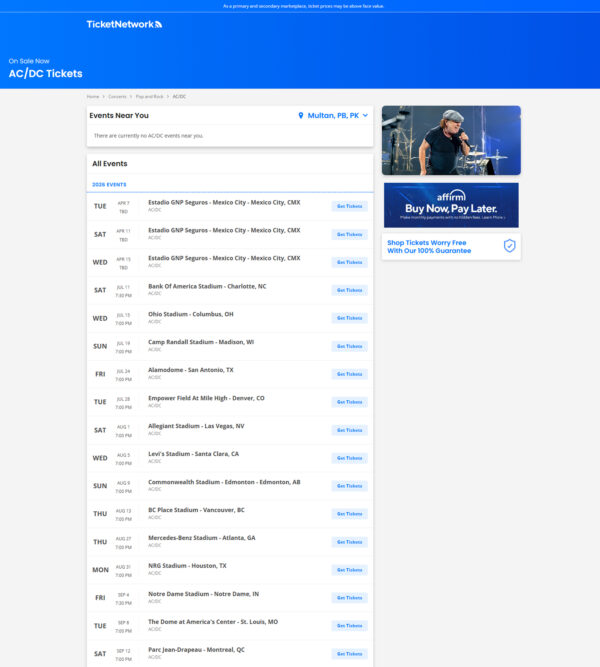The width and height of the screenshot is (600, 667).
Task: Get tickets for Bank of America Stadium Charlotte
Action: click(x=349, y=290)
